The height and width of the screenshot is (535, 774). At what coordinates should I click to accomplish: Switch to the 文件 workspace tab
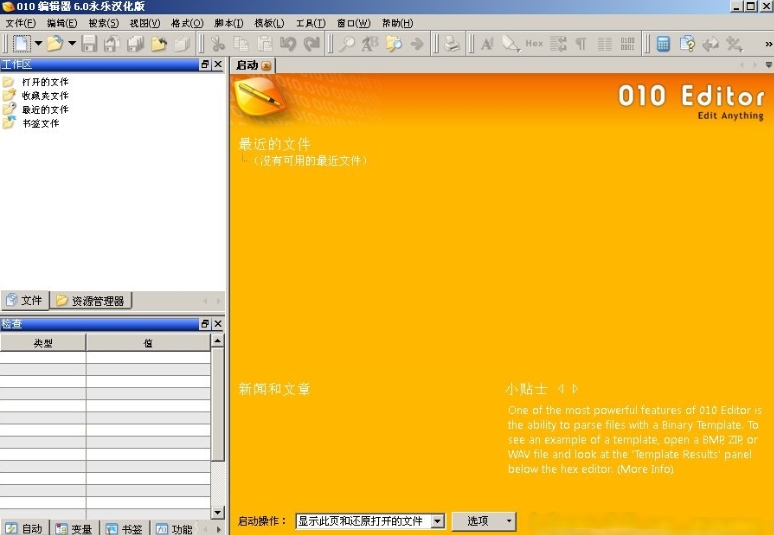pyautogui.click(x=25, y=300)
